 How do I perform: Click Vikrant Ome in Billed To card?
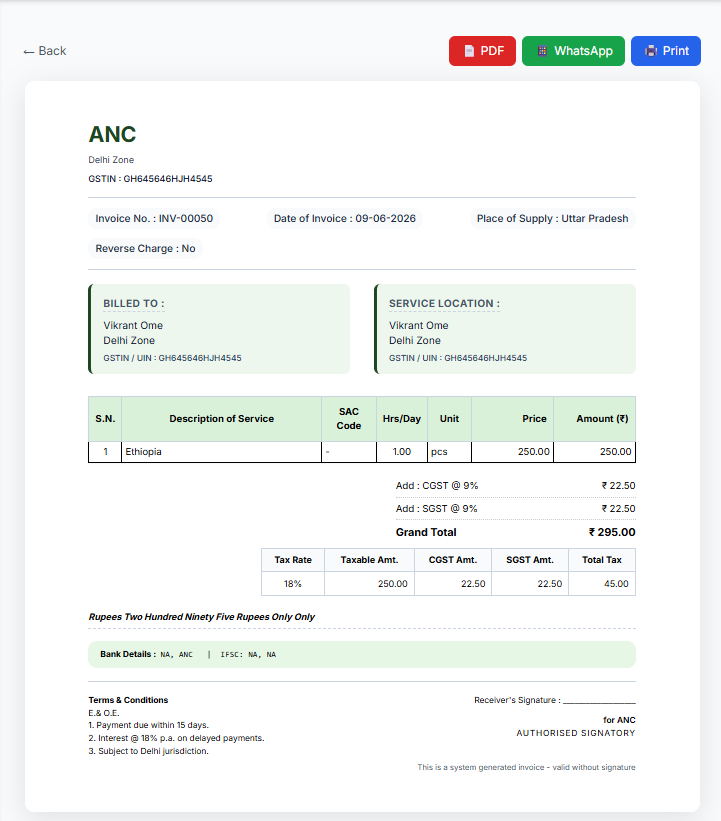click(x=133, y=325)
